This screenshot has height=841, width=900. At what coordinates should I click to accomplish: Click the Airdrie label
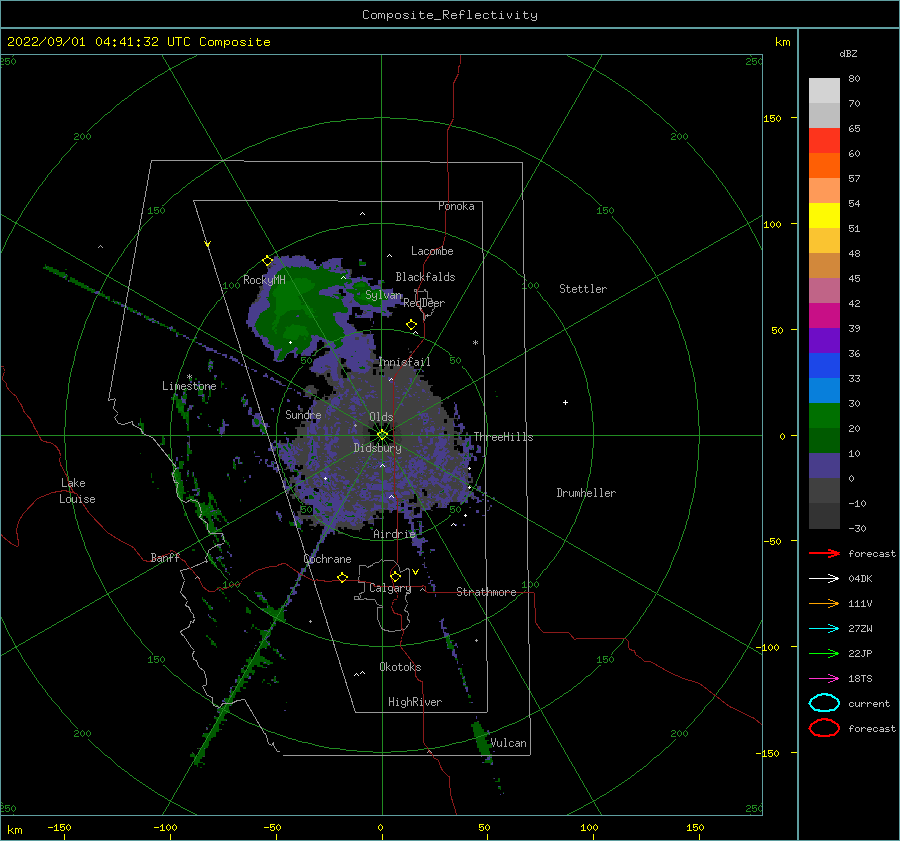point(394,534)
